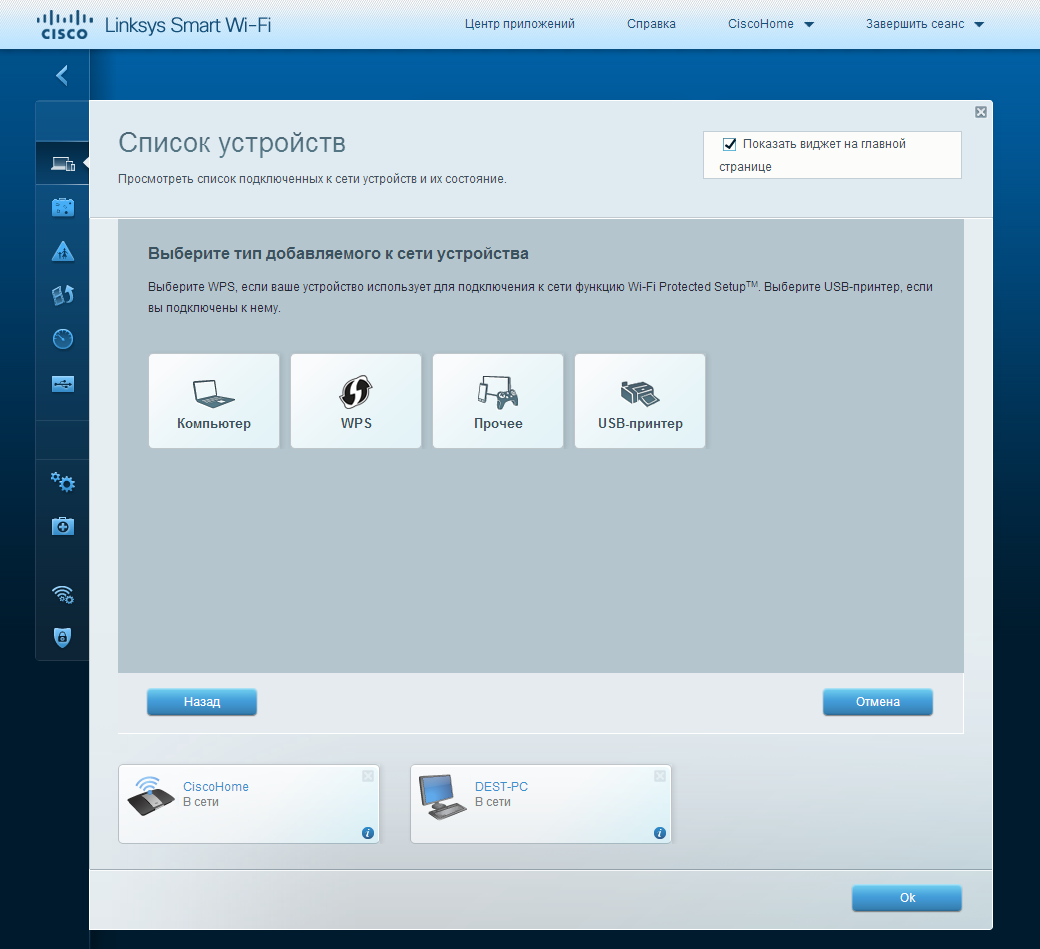Choose the USB-принтер device type tile

point(640,401)
